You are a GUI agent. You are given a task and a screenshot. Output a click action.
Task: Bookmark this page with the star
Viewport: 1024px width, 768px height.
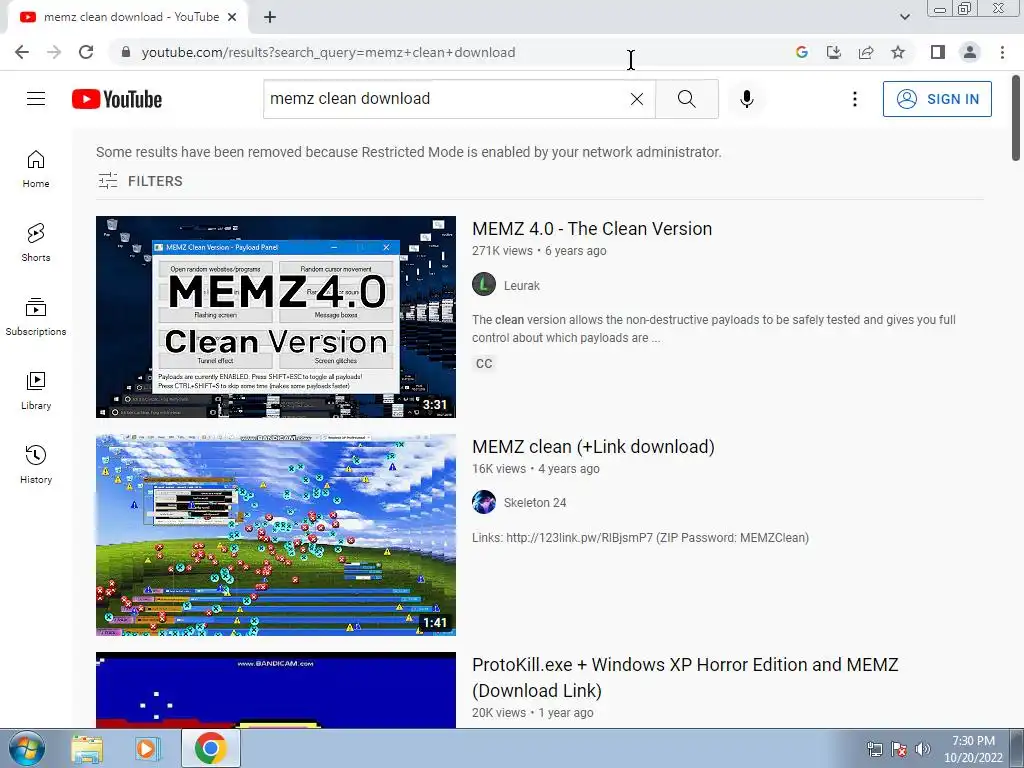[x=898, y=52]
